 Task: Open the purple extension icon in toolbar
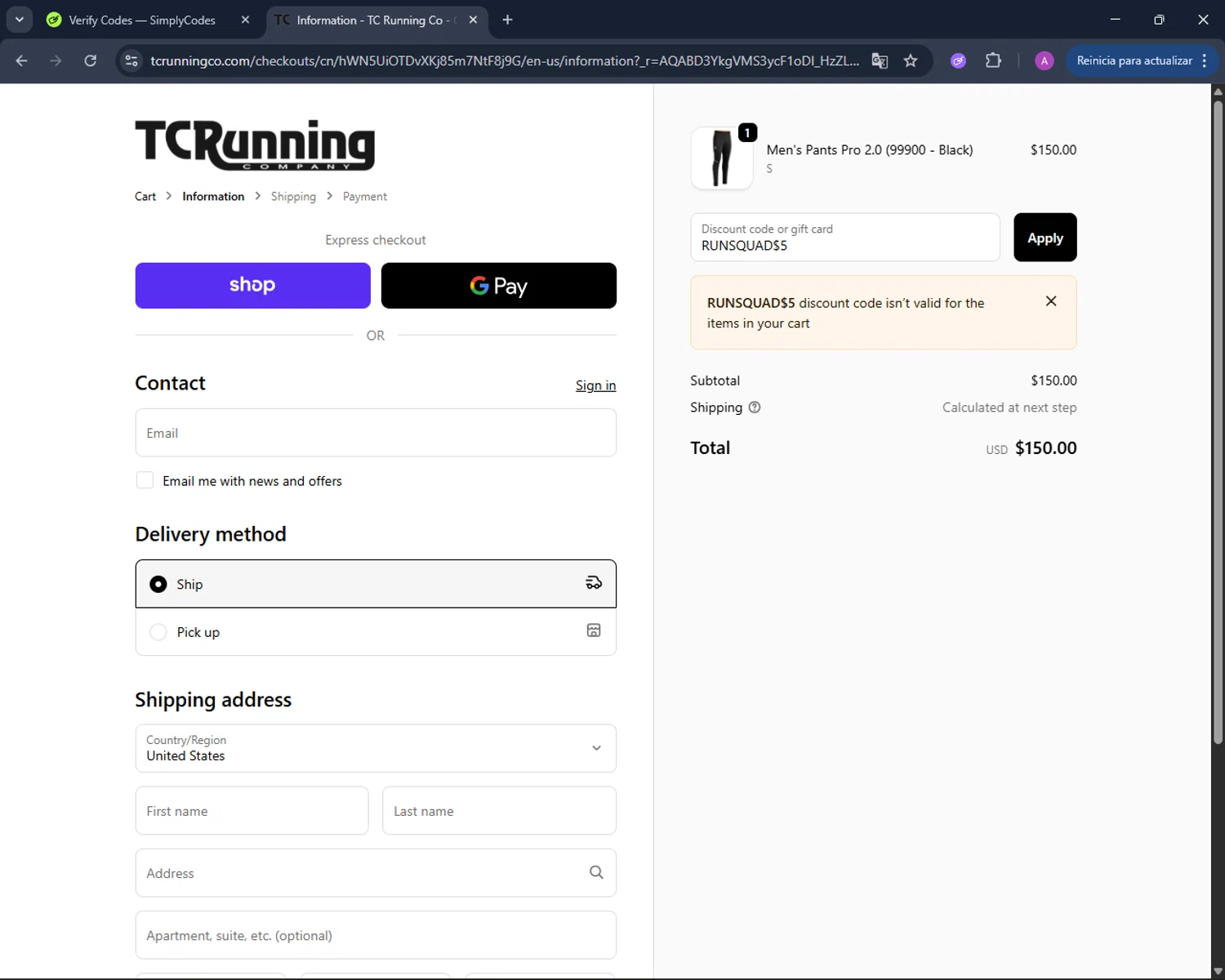[x=959, y=60]
